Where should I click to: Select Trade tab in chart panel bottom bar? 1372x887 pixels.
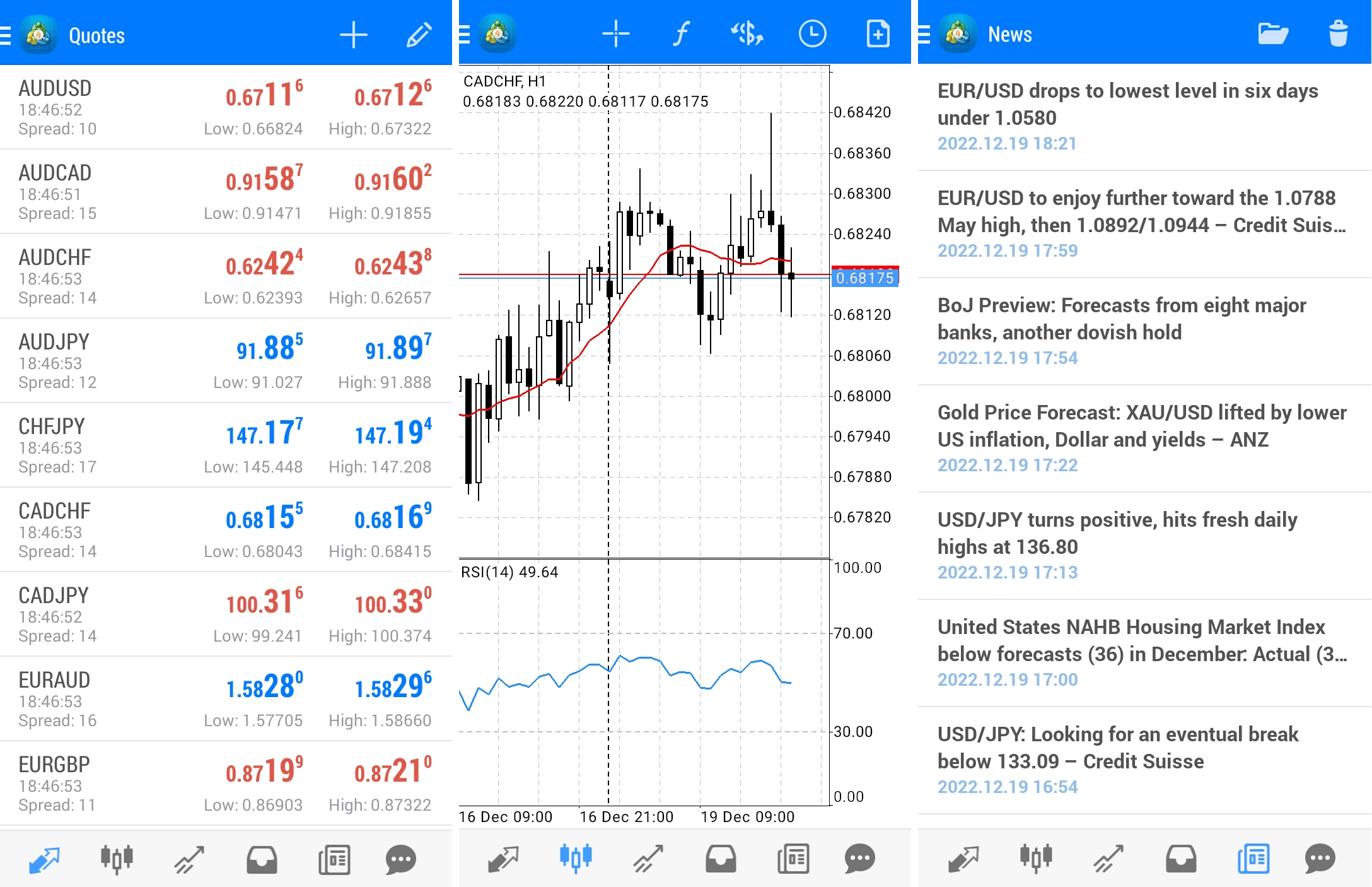[648, 859]
